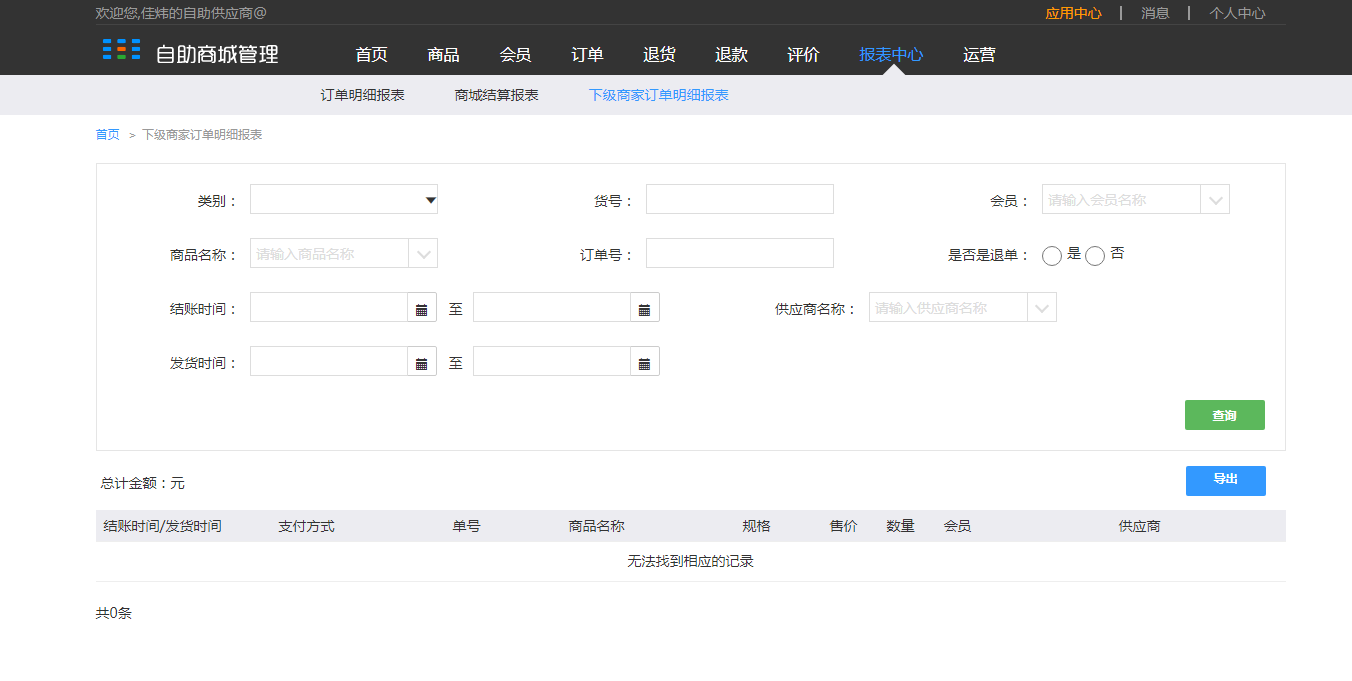Viewport: 1352px width, 681px height.
Task: Open calendar for 结账时间 end date
Action: click(645, 308)
